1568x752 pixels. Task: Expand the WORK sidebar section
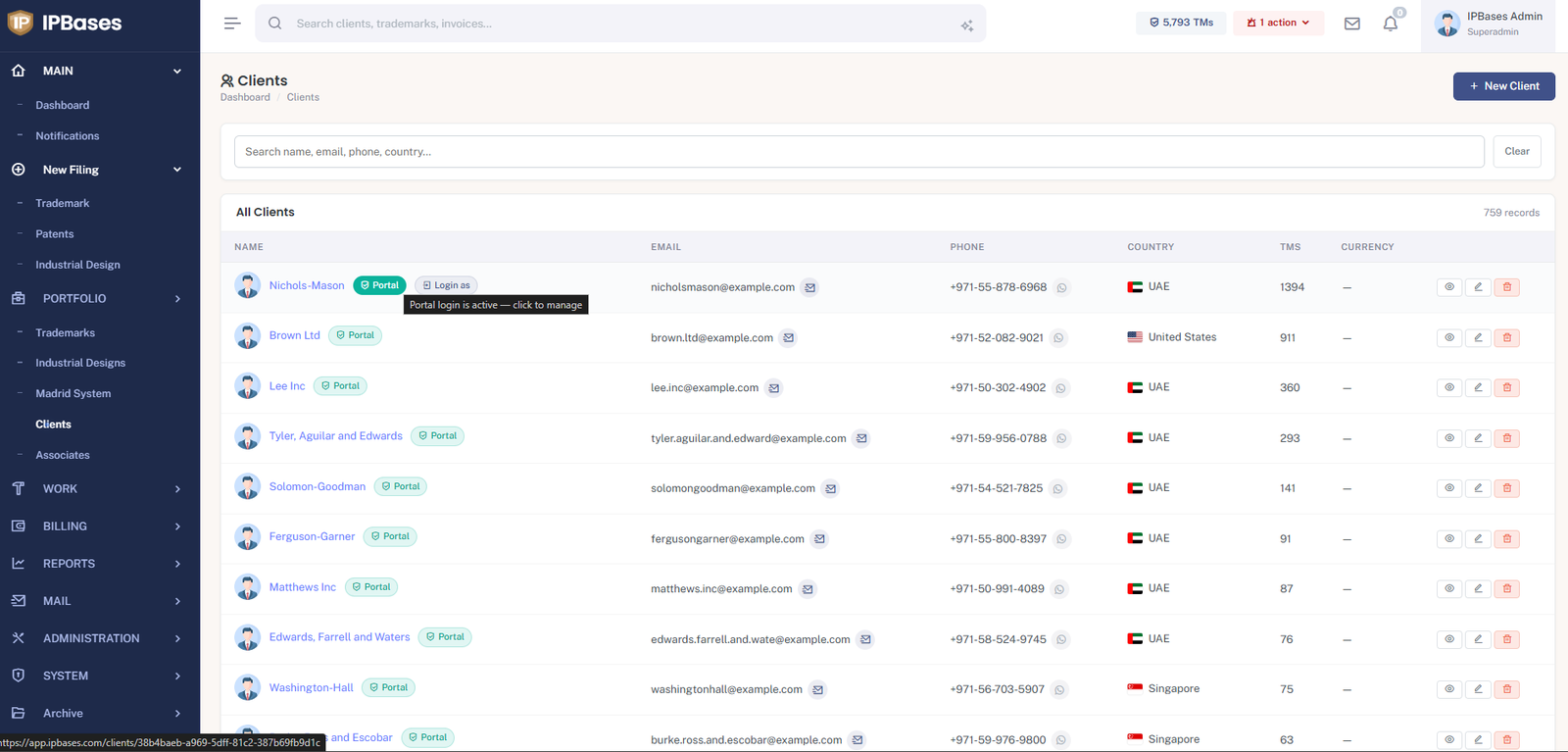click(x=100, y=488)
